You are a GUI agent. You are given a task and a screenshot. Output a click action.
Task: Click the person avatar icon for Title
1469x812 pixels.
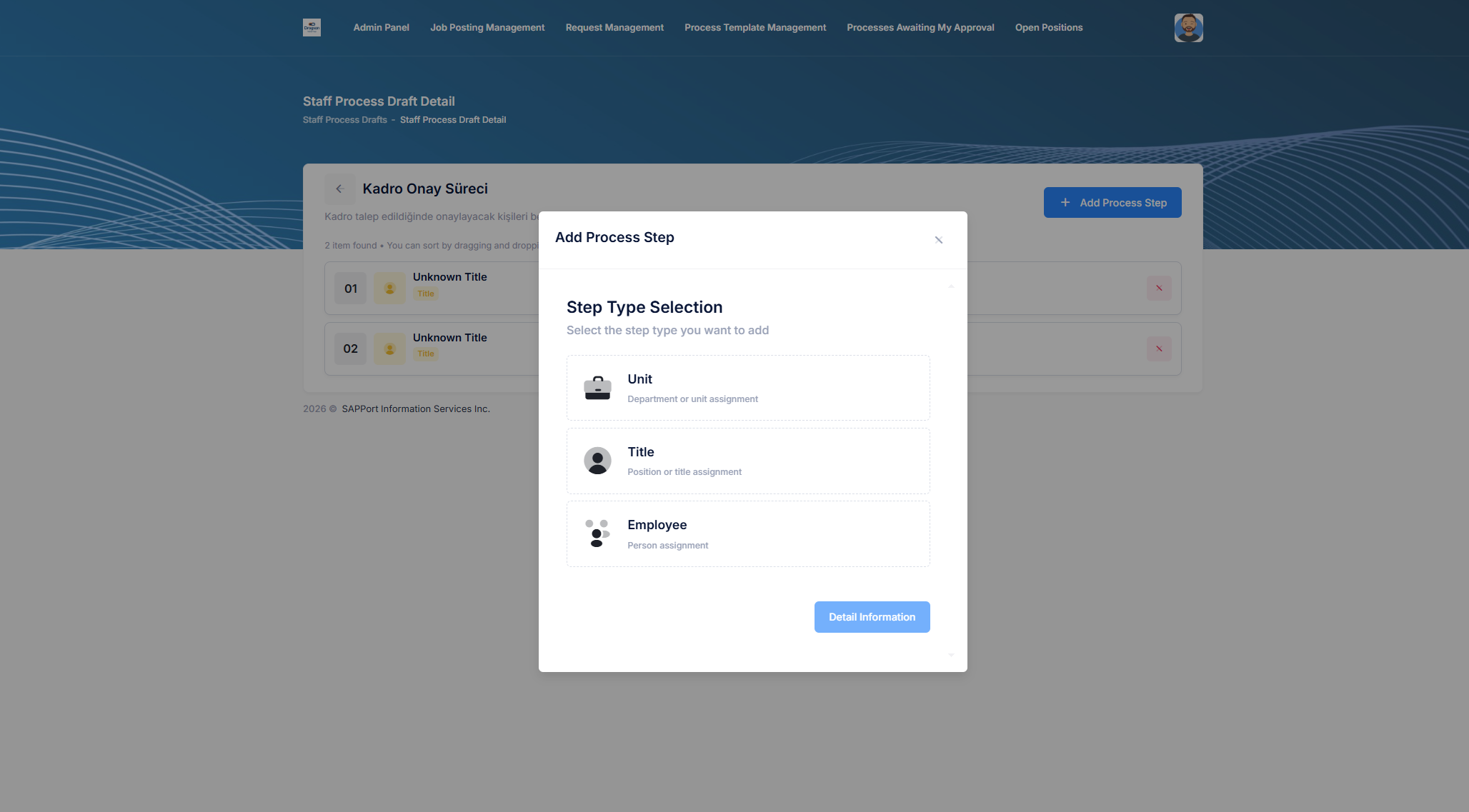[x=597, y=461]
